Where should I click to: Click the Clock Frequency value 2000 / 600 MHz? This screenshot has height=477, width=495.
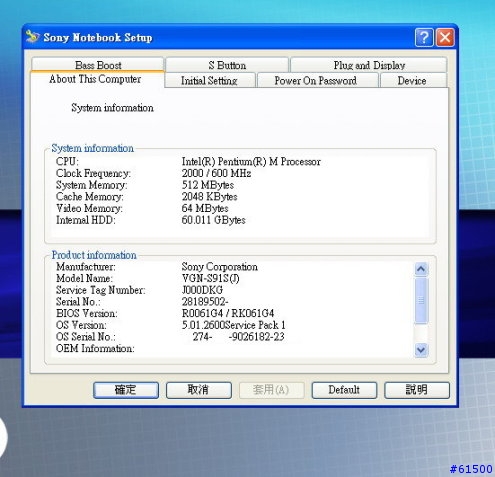click(216, 173)
